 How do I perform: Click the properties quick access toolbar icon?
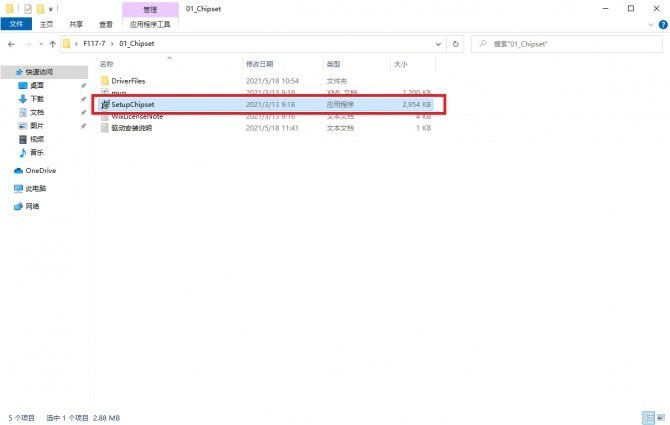(28, 9)
